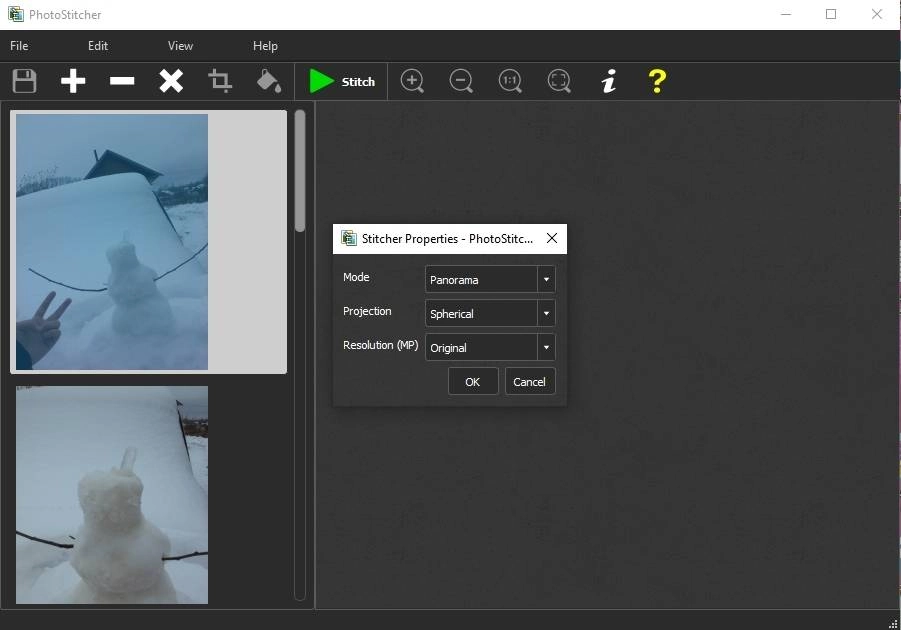Click the Stitcher Properties dialog title icon
901x630 pixels.
(348, 238)
